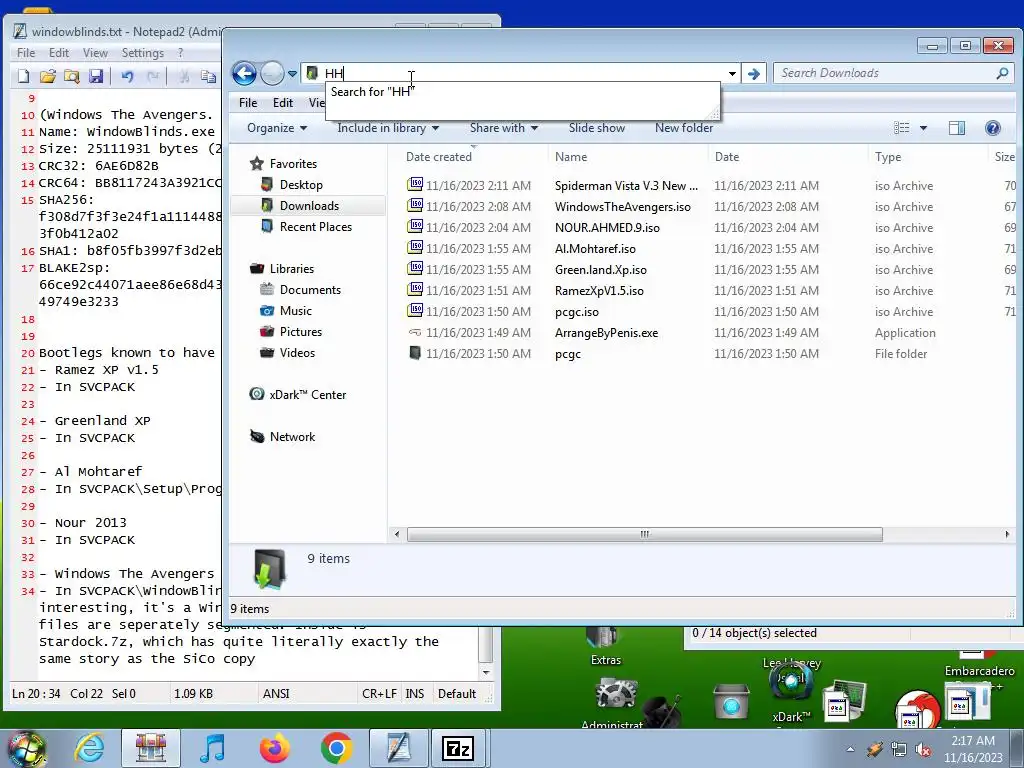Image resolution: width=1024 pixels, height=768 pixels.
Task: Toggle the preview pane icon
Action: click(x=957, y=128)
